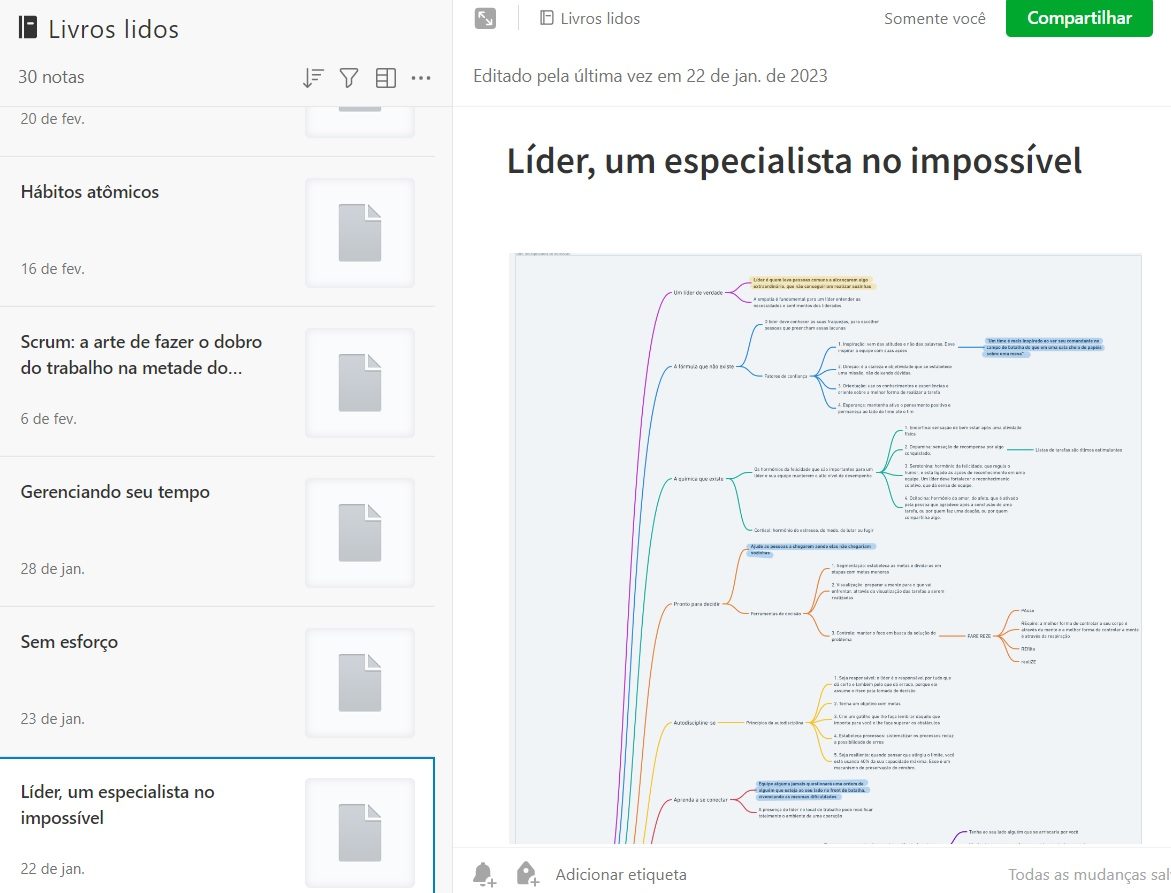The width and height of the screenshot is (1171, 893).
Task: Click the add tag icon at bottom
Action: point(527,874)
